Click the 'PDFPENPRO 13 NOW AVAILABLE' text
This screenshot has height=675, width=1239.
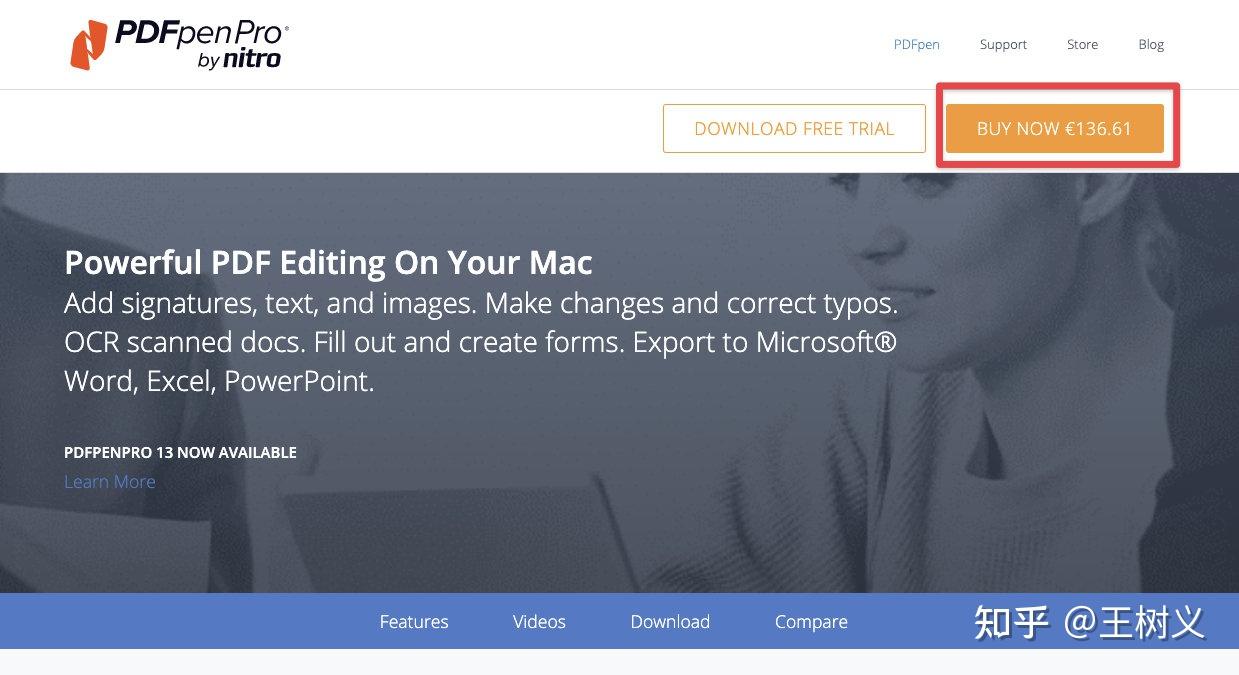click(180, 452)
